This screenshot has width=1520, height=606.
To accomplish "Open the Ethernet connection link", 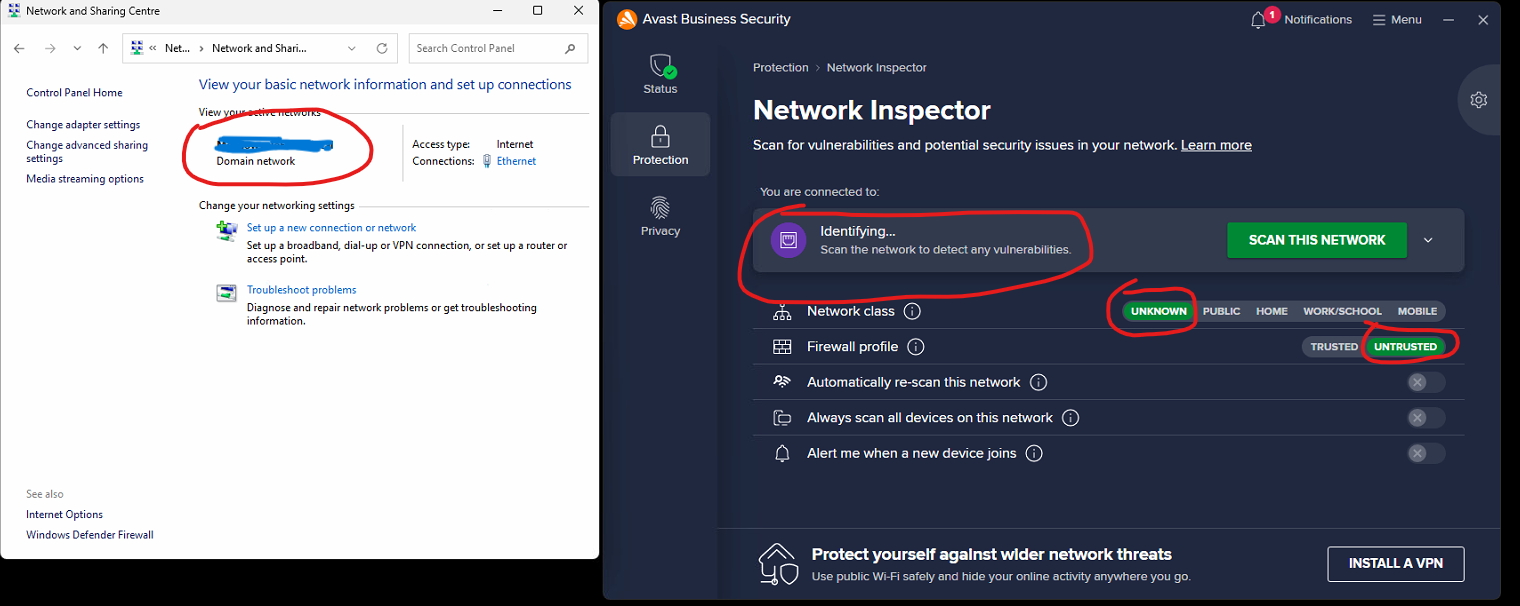I will [516, 161].
